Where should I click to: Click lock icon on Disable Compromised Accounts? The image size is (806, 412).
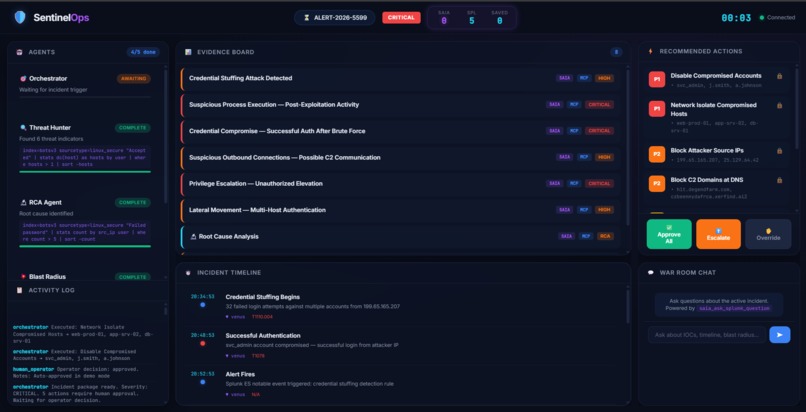(779, 76)
